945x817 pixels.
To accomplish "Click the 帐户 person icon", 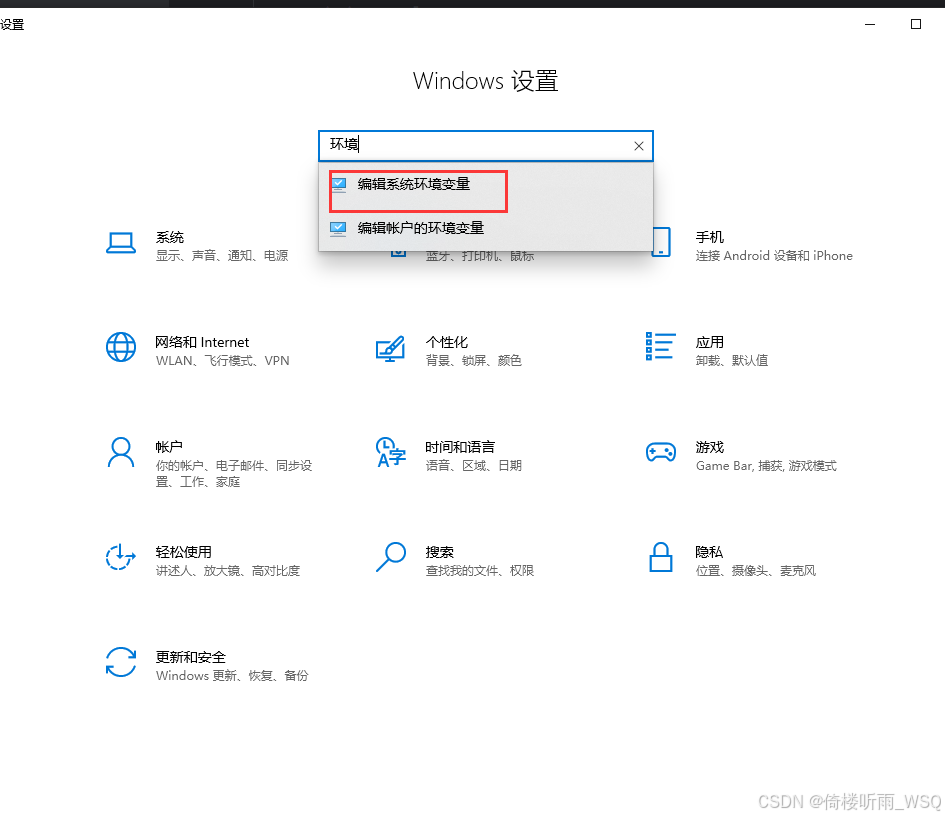I will point(121,452).
